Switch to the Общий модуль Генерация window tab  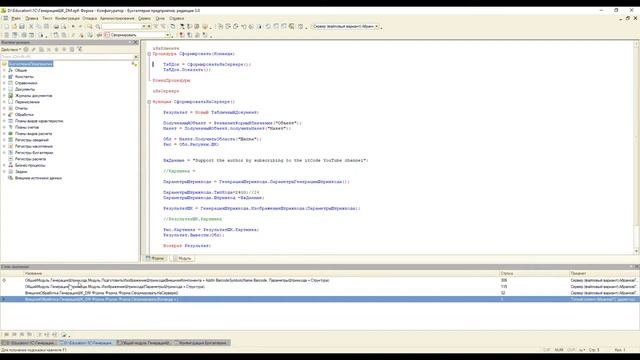144,343
